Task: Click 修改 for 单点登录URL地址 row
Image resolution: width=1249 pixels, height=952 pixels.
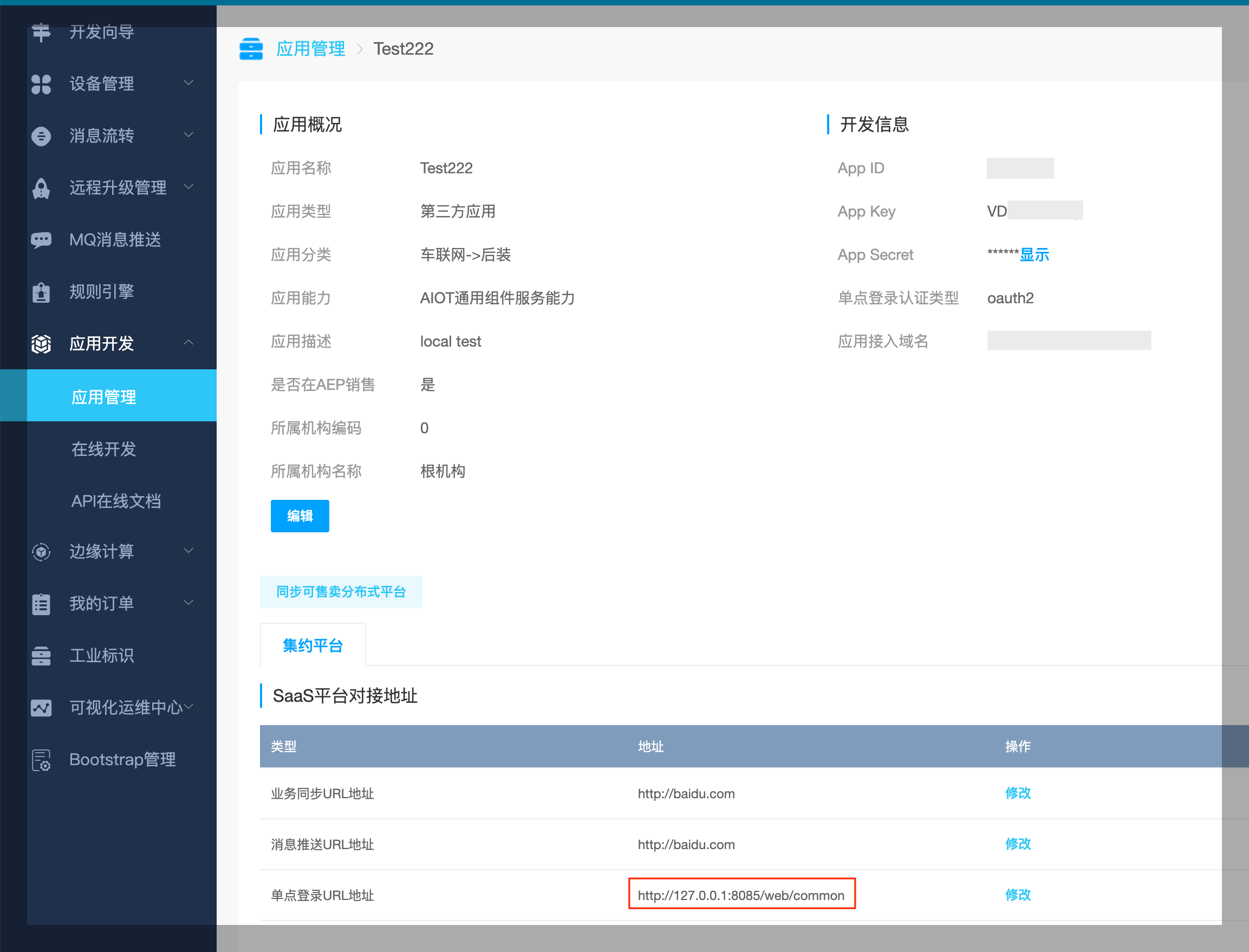Action: point(1018,895)
